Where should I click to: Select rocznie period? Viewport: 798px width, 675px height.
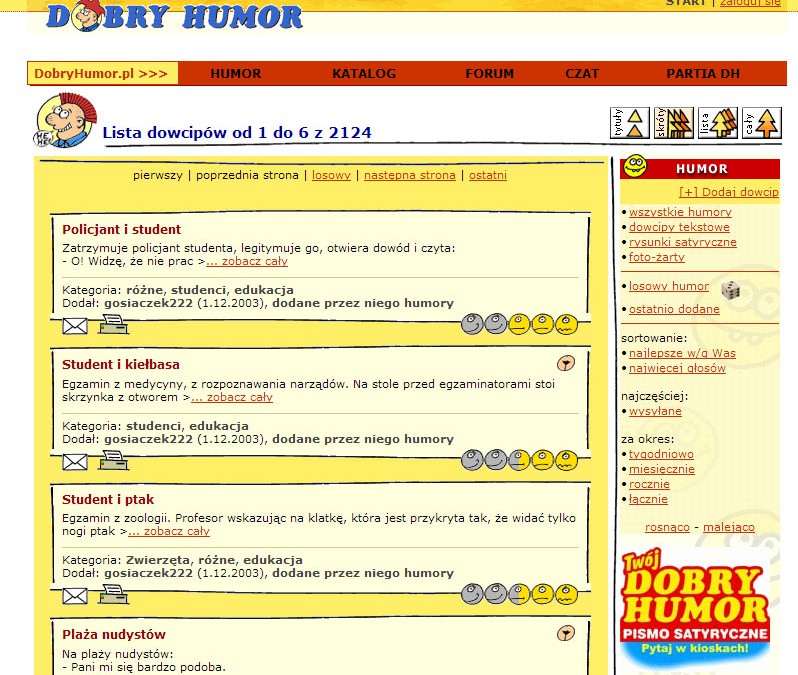pyautogui.click(x=649, y=484)
